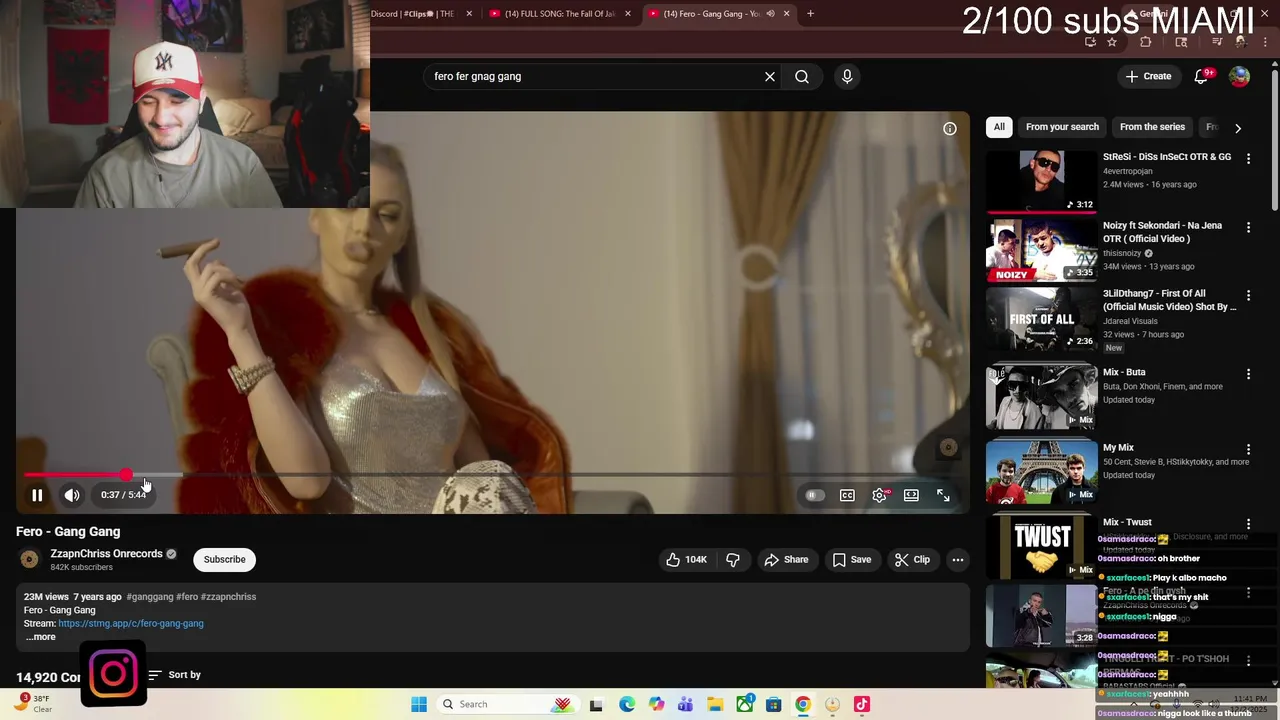
Task: Open the Noizy Na Jena OTR thumbnail
Action: pos(1041,250)
